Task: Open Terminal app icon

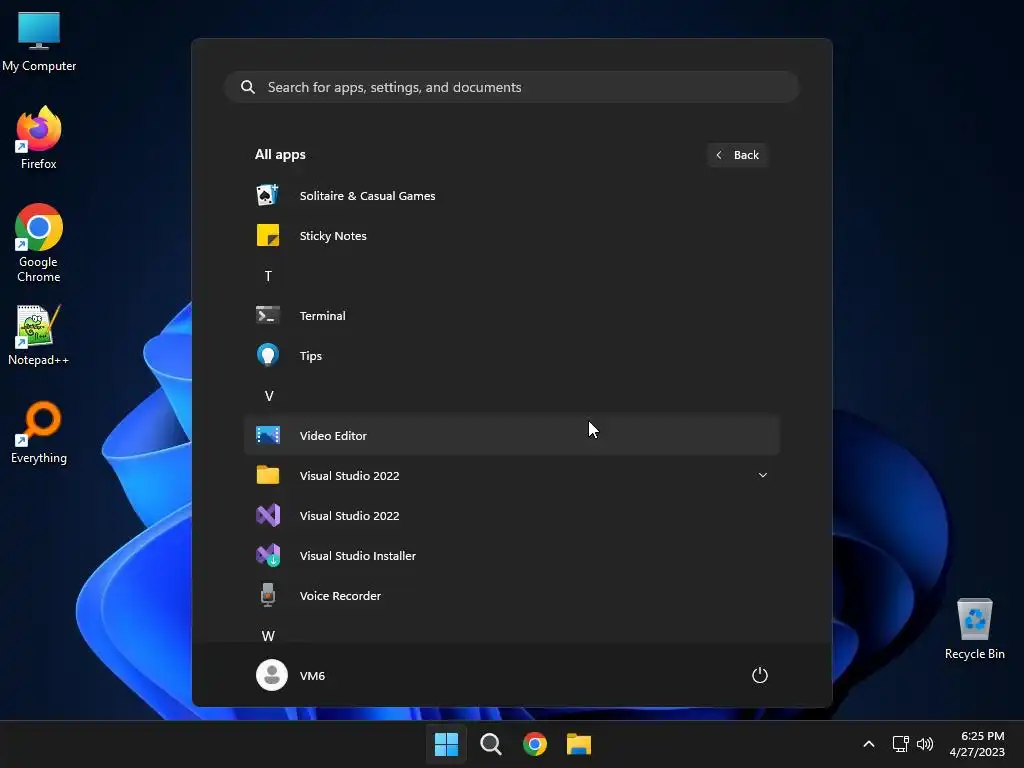Action: (x=268, y=315)
